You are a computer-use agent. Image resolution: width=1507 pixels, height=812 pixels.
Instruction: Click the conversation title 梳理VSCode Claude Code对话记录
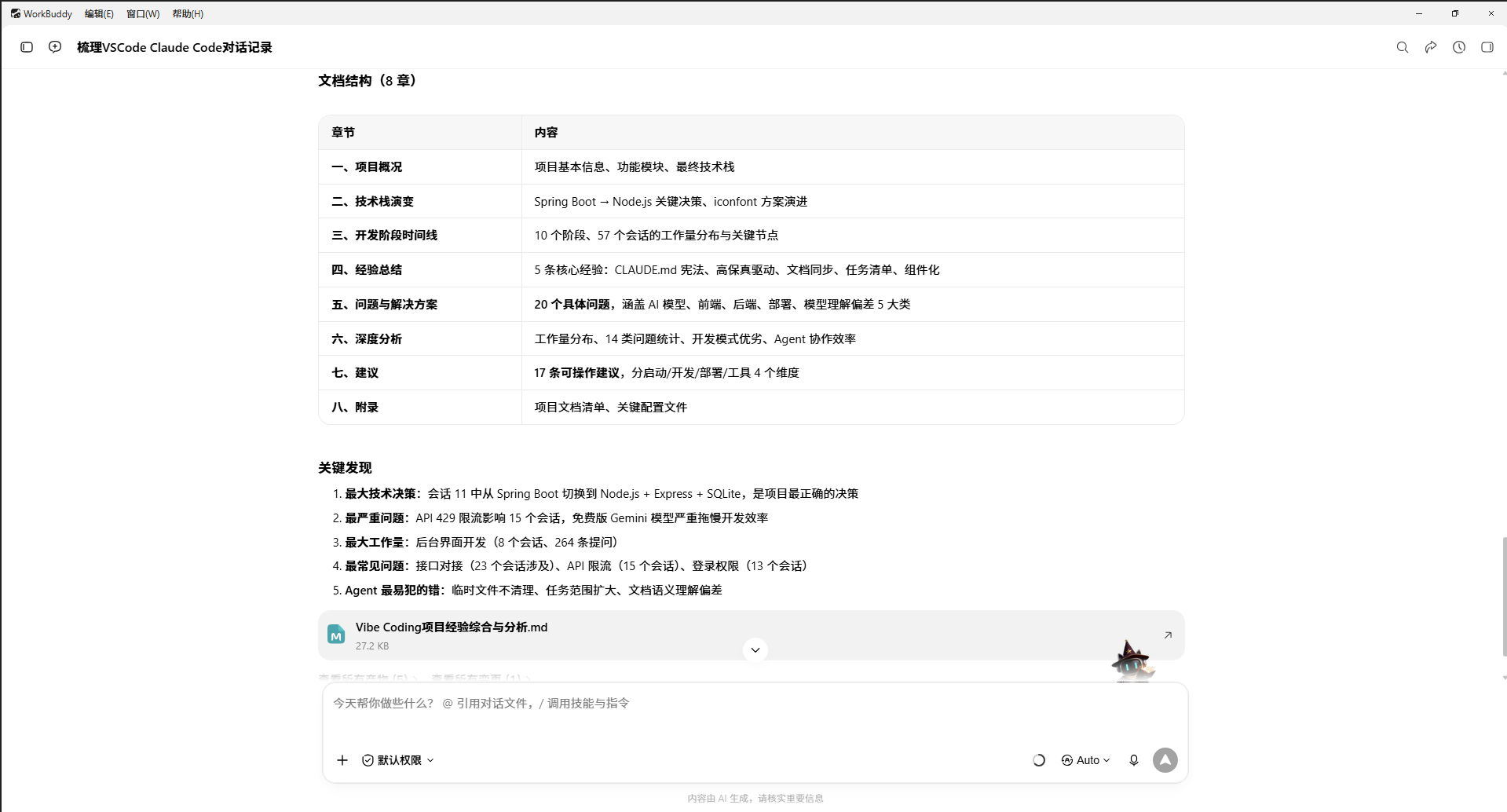point(174,47)
